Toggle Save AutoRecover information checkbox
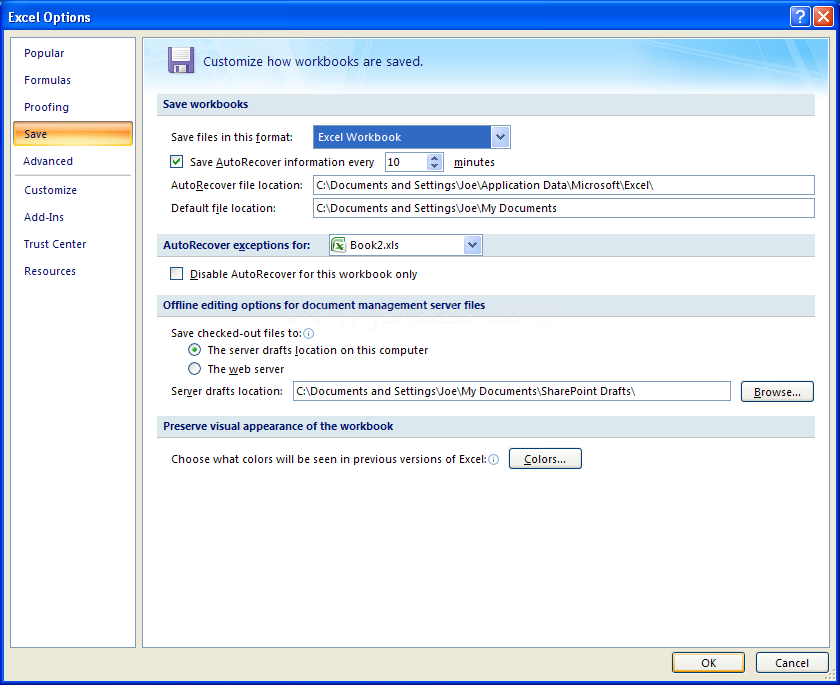The image size is (840, 685). [176, 161]
